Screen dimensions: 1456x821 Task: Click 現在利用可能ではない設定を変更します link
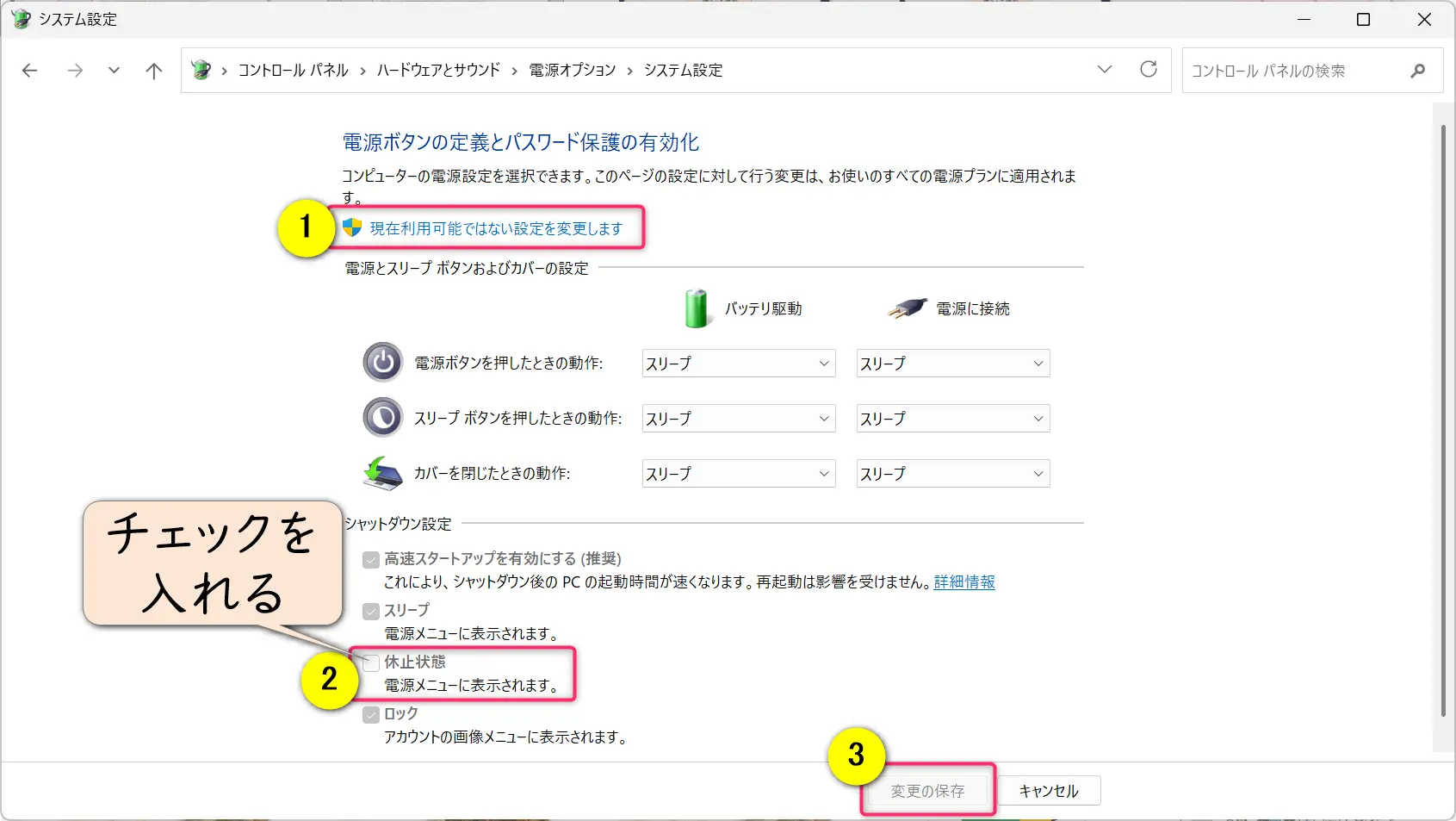coord(496,228)
